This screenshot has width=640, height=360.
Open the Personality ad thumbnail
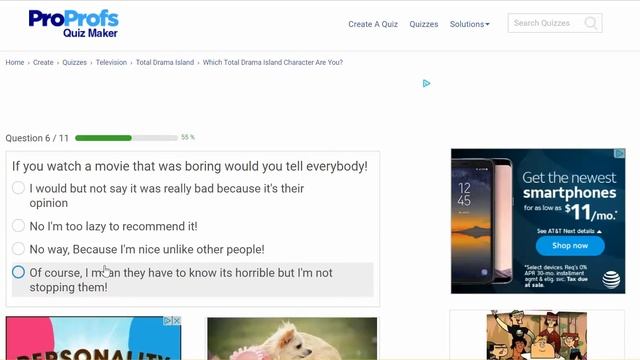[93, 338]
